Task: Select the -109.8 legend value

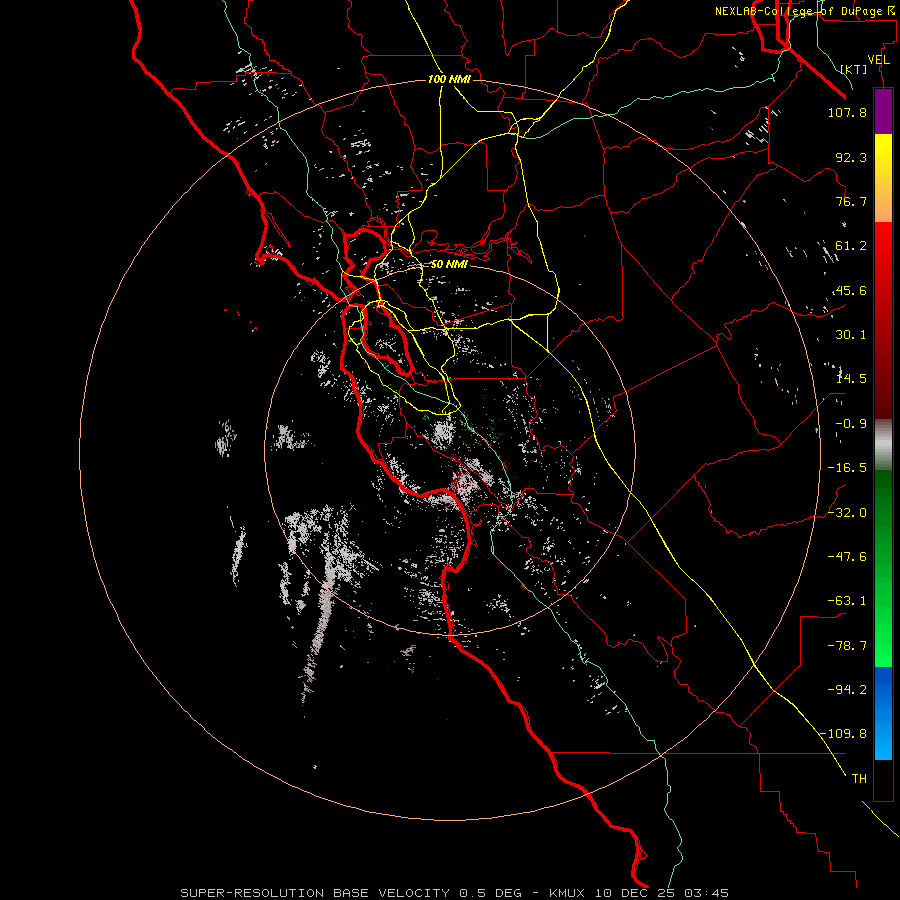Action: pyautogui.click(x=844, y=734)
